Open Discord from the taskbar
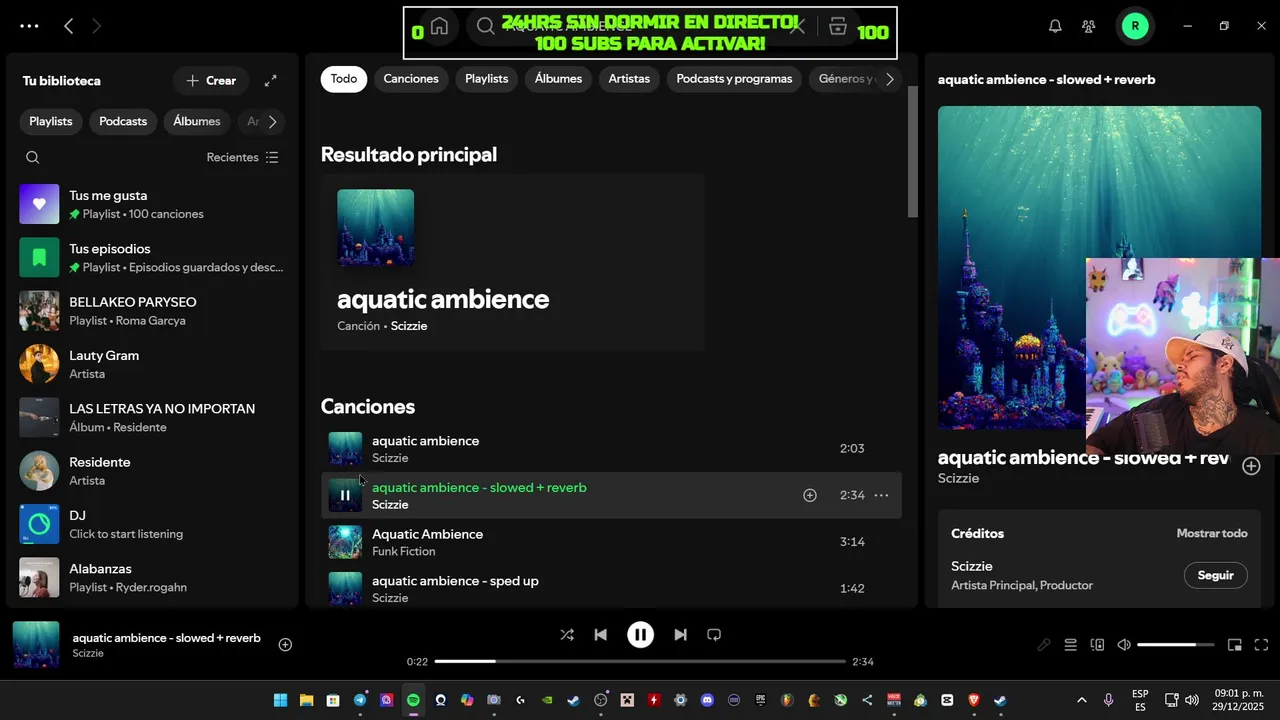Image resolution: width=1280 pixels, height=720 pixels. 708,700
